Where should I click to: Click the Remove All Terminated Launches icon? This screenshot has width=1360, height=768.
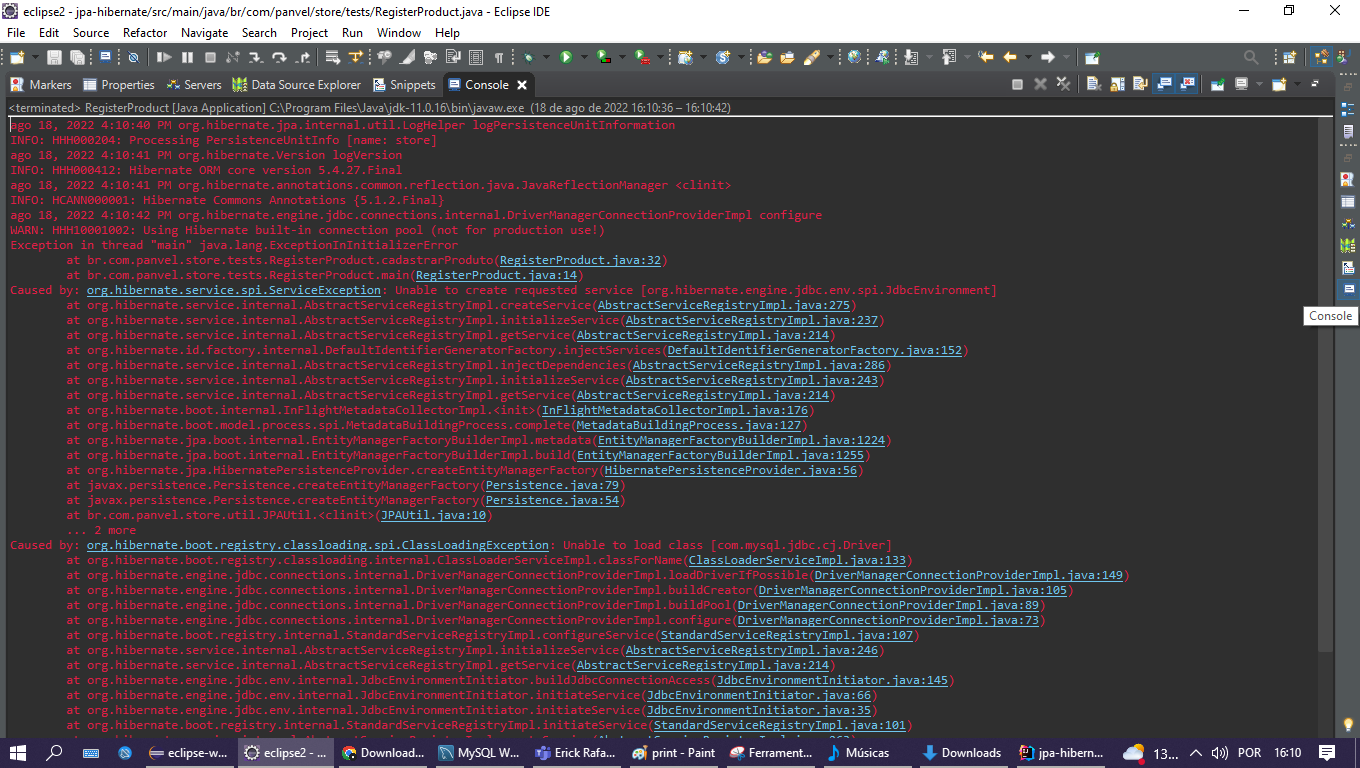coord(1063,84)
